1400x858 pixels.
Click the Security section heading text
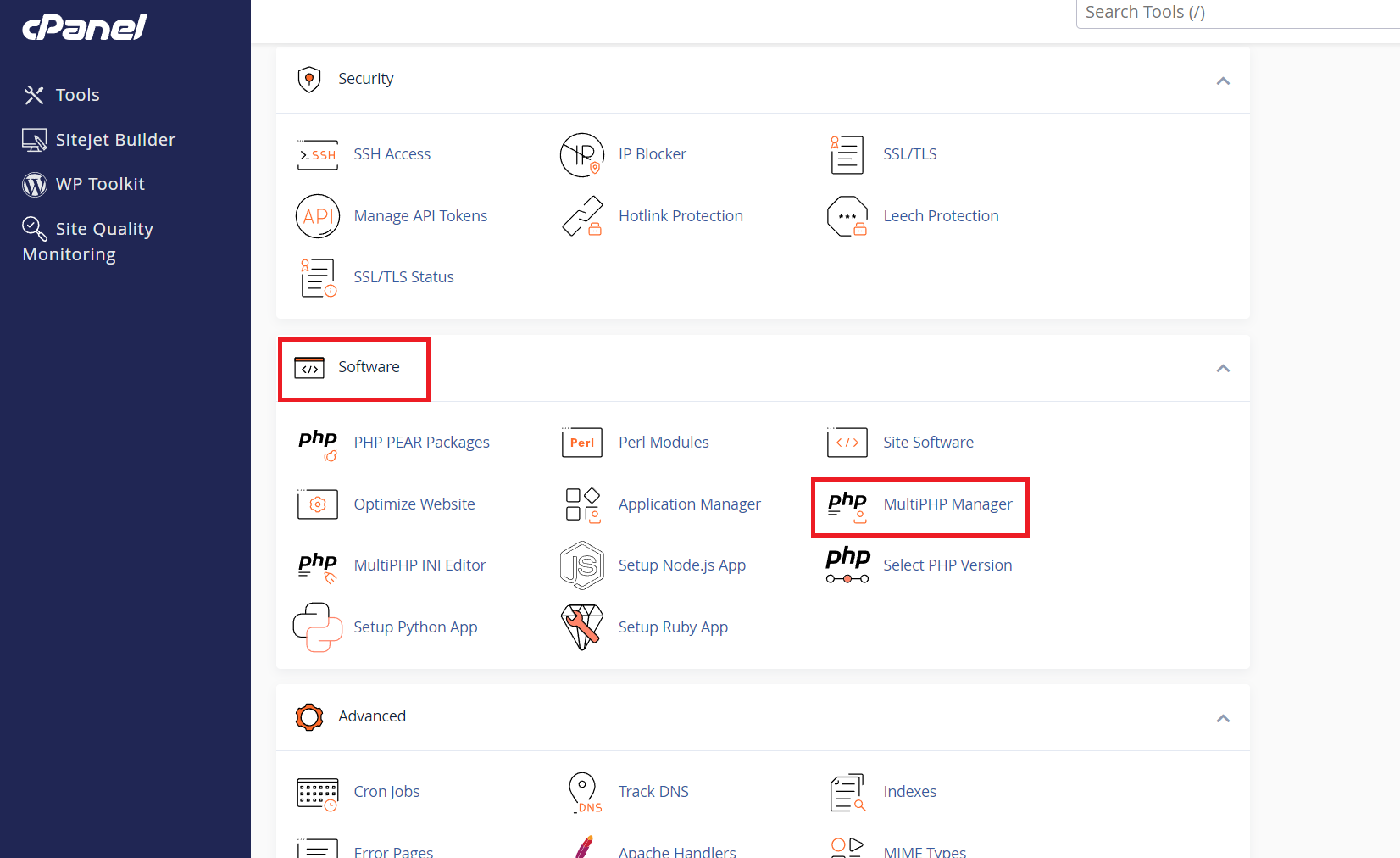click(366, 79)
